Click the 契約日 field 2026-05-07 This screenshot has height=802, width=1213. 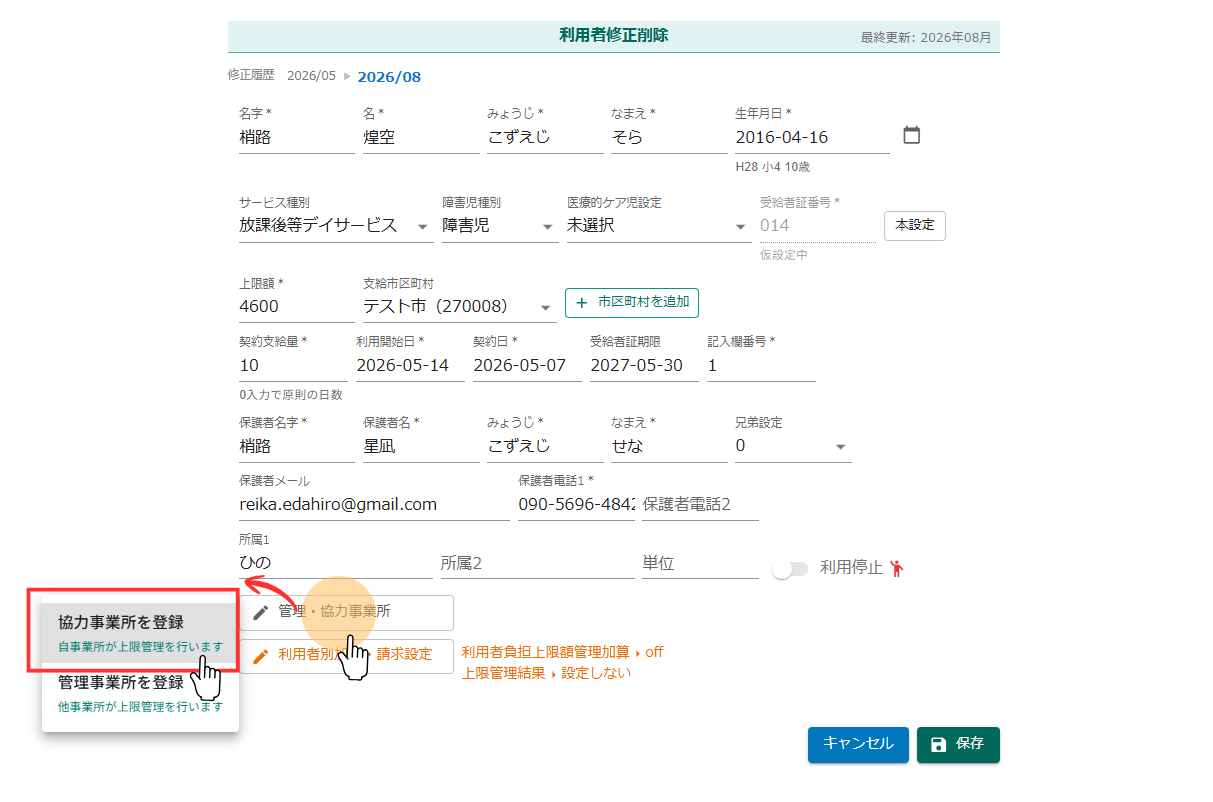(527, 366)
